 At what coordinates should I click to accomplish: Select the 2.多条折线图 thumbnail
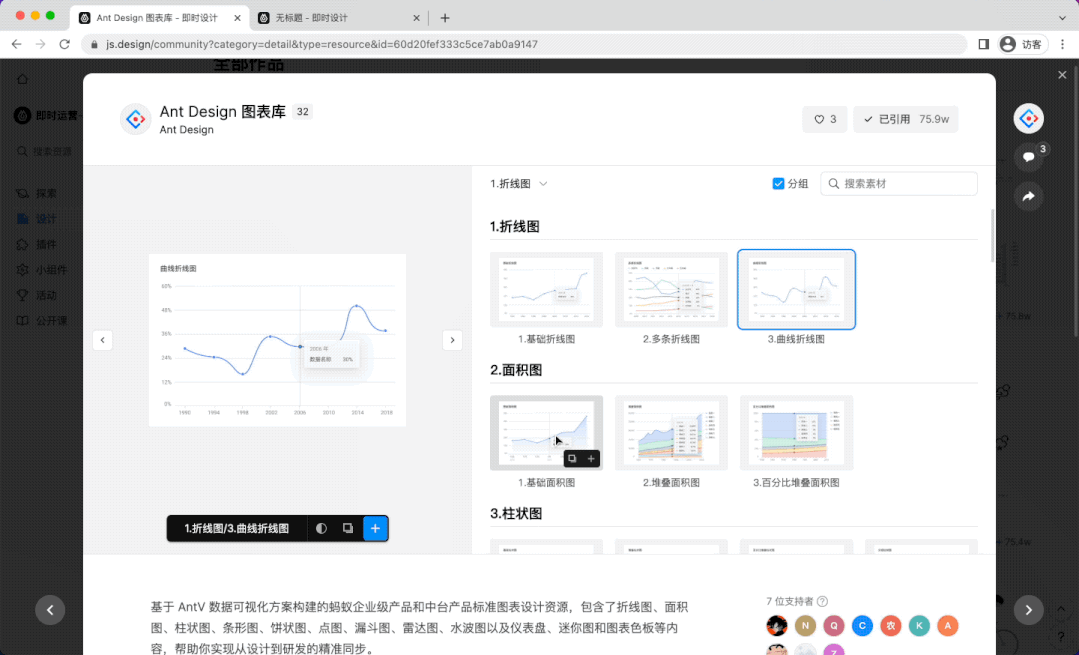[x=671, y=290]
